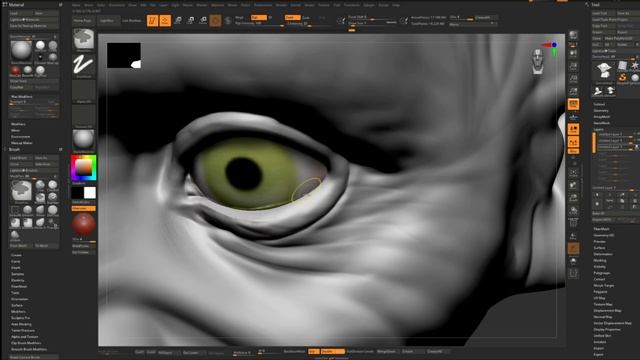Image resolution: width=640 pixels, height=360 pixels.
Task: Open the Document menu
Action: click(x=117, y=5)
